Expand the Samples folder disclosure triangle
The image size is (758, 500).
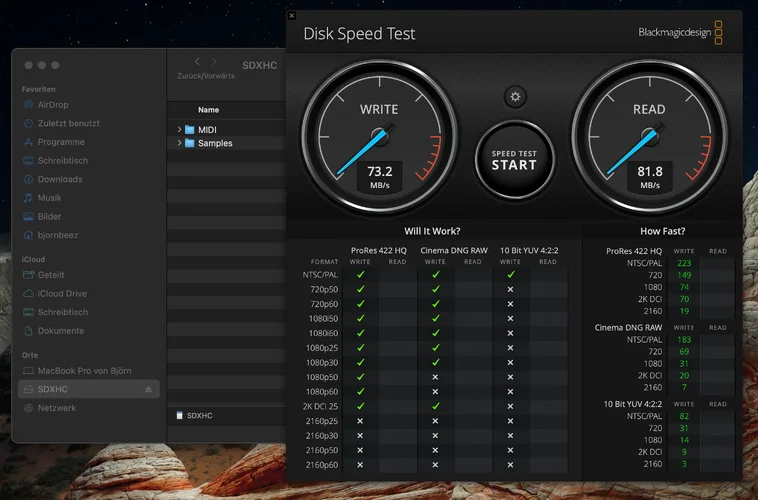[x=179, y=143]
